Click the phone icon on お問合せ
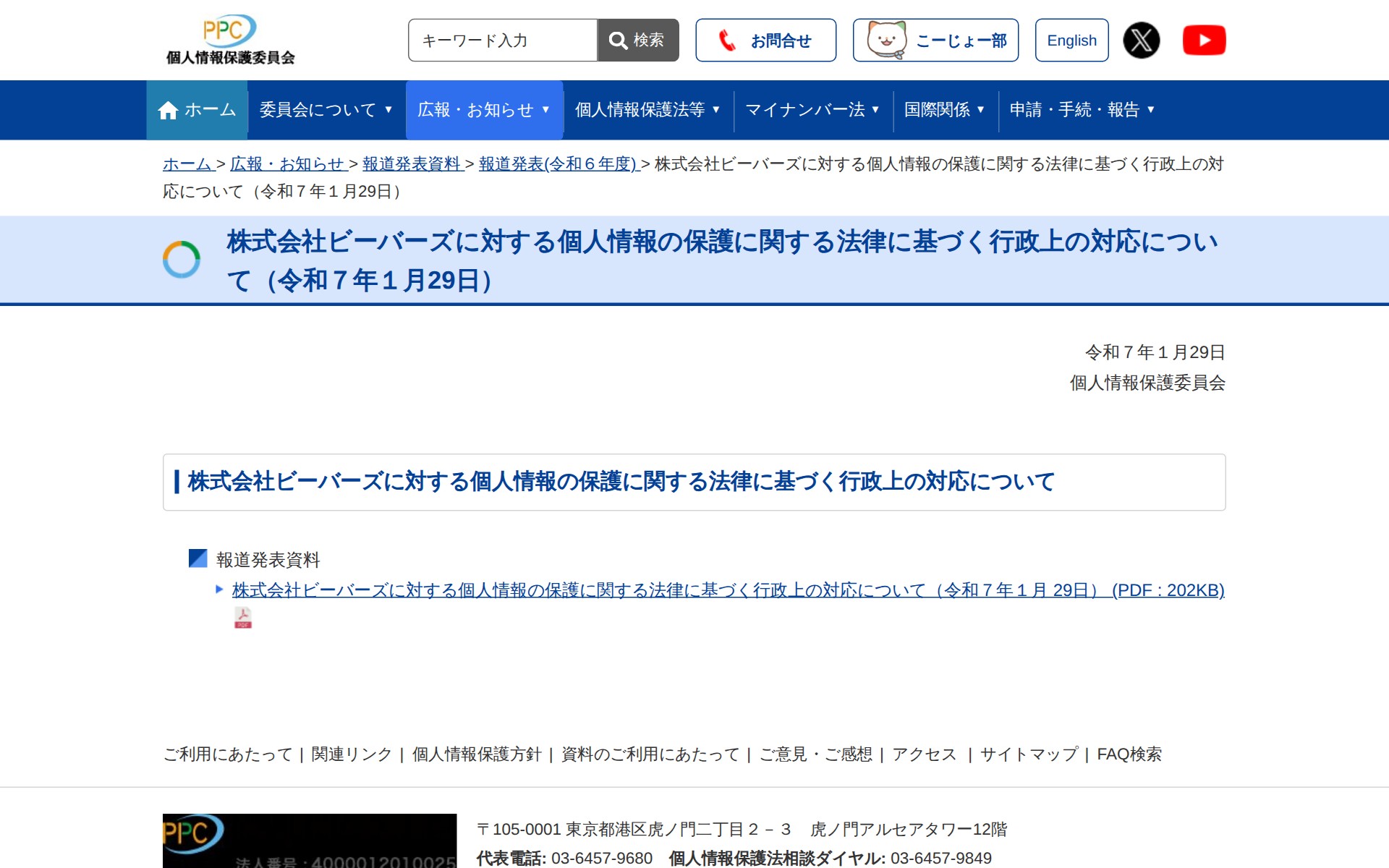The image size is (1389, 868). (x=727, y=41)
